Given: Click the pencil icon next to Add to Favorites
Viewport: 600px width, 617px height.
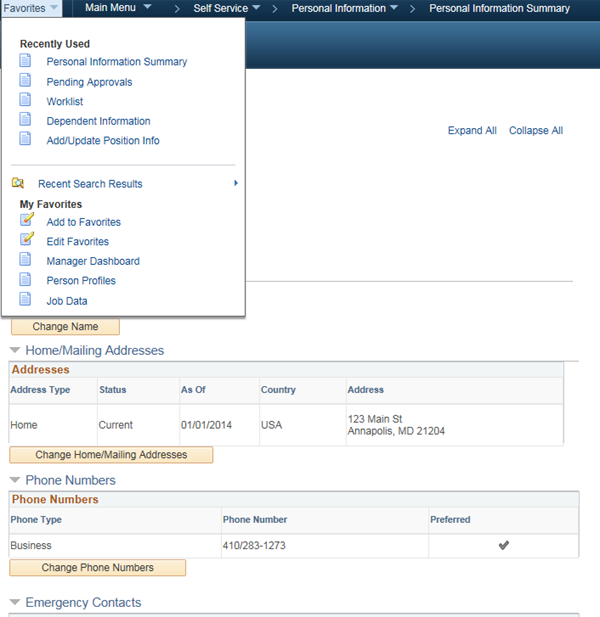Looking at the screenshot, I should [x=27, y=220].
